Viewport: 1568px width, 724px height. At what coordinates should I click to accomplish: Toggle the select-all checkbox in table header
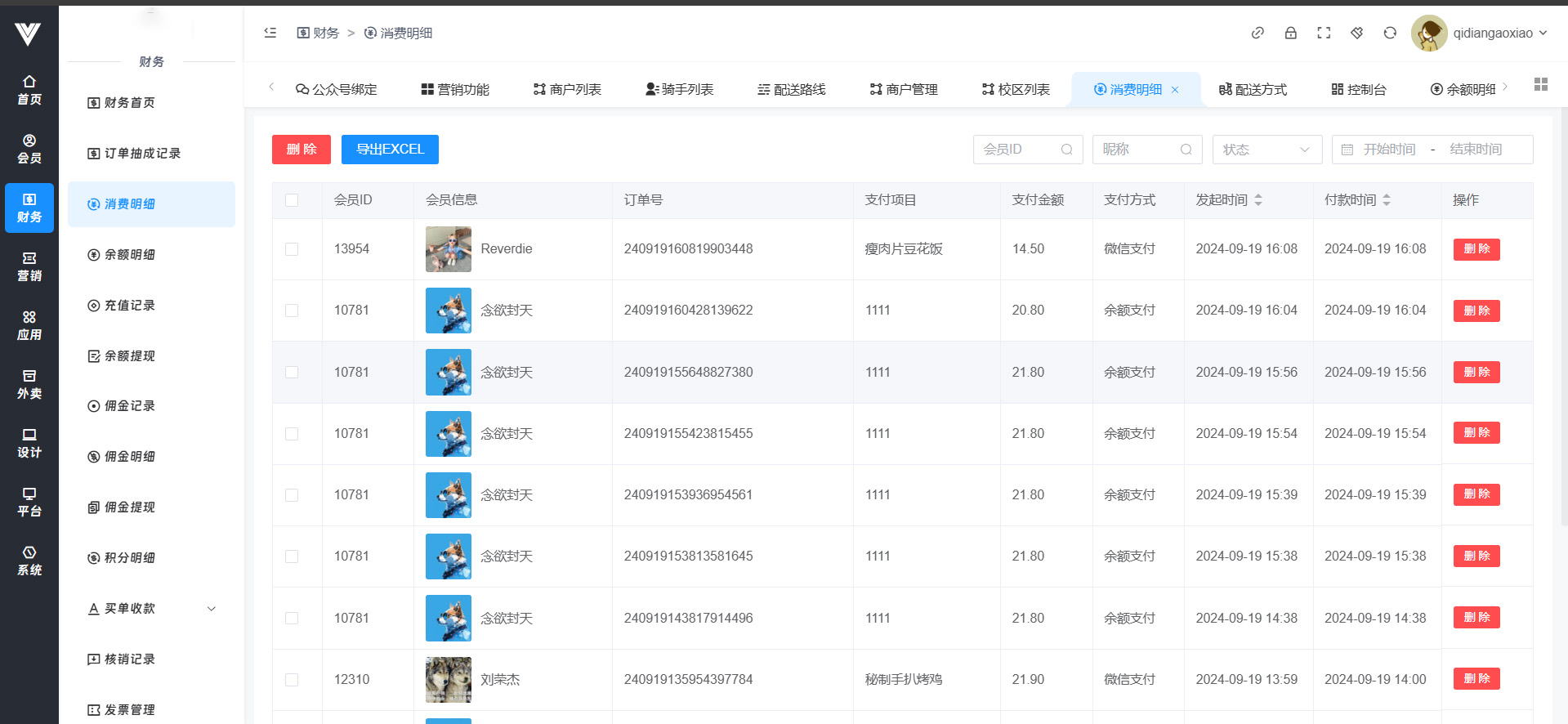click(x=292, y=200)
